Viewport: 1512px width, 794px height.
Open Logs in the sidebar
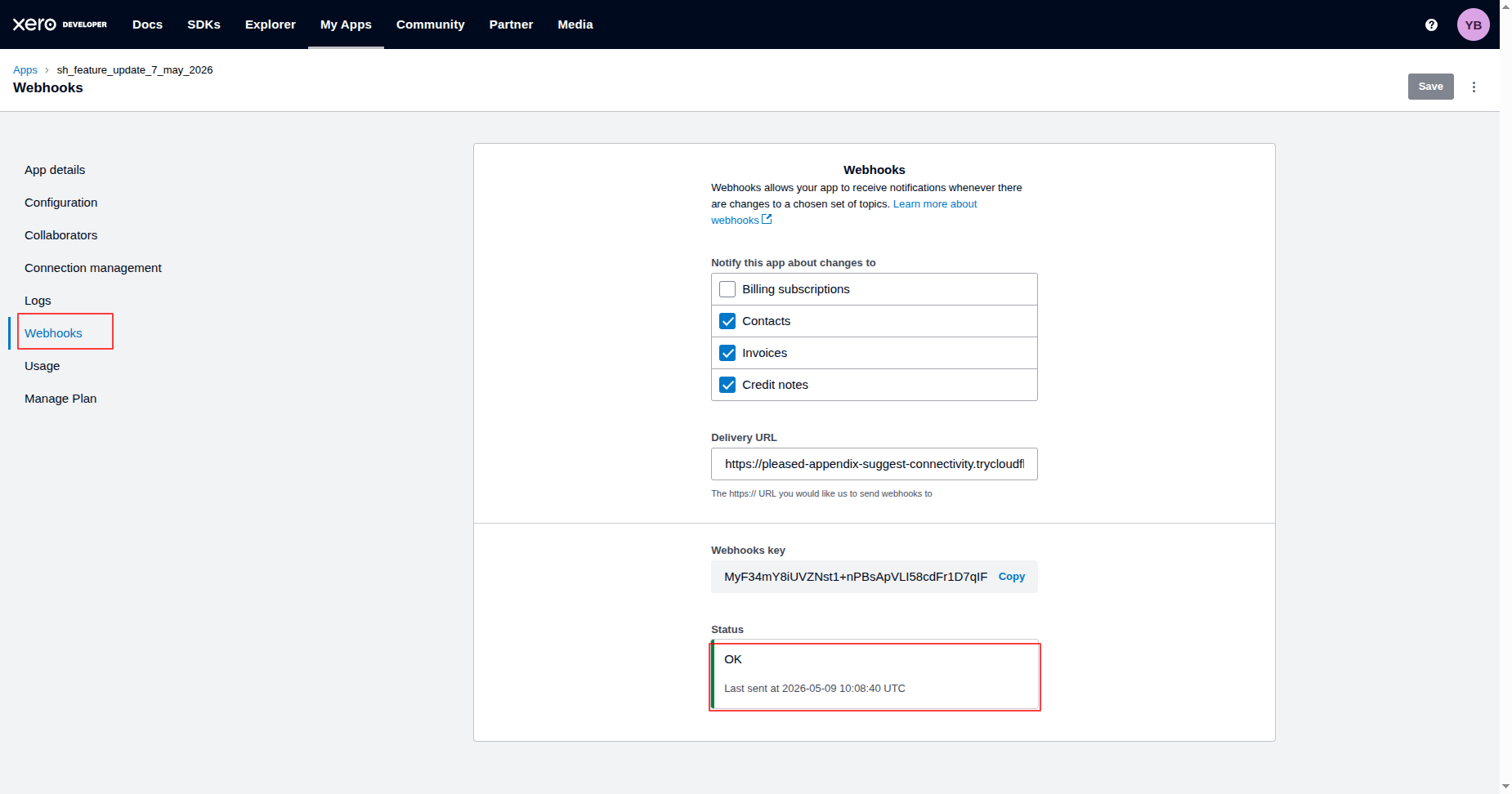pos(38,301)
